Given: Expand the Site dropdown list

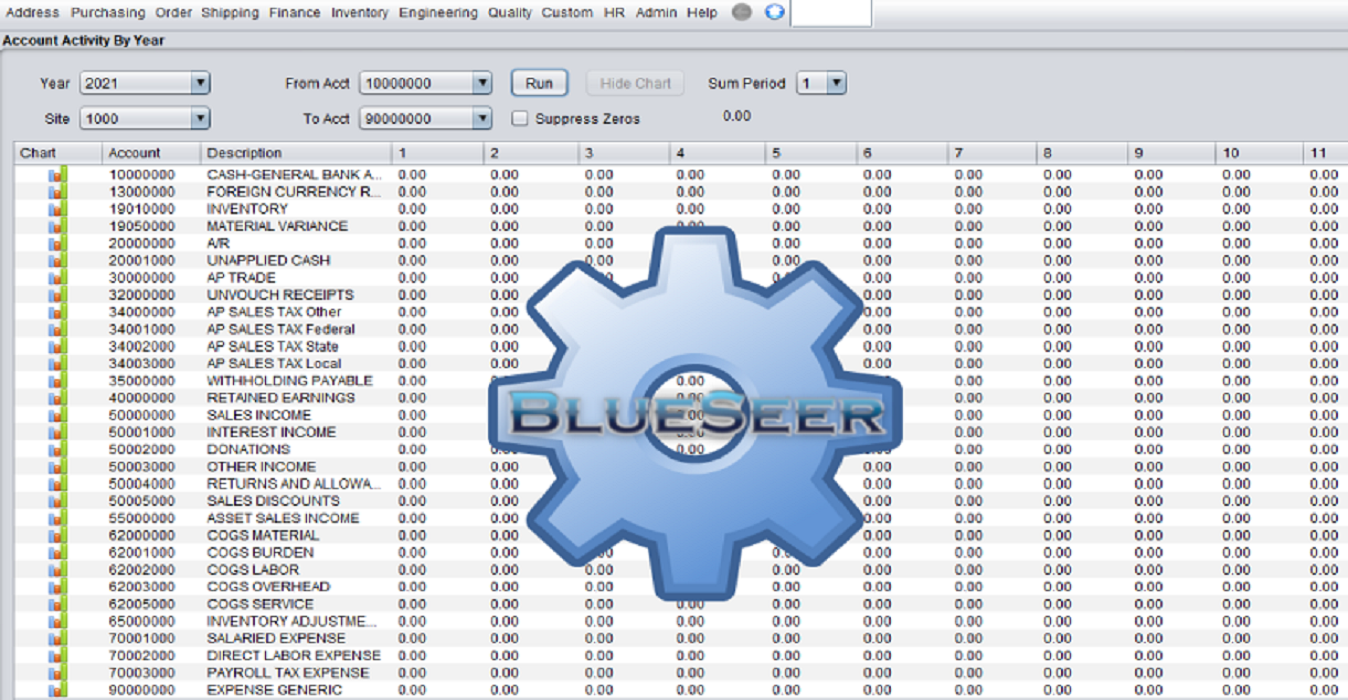Looking at the screenshot, I should coord(200,119).
